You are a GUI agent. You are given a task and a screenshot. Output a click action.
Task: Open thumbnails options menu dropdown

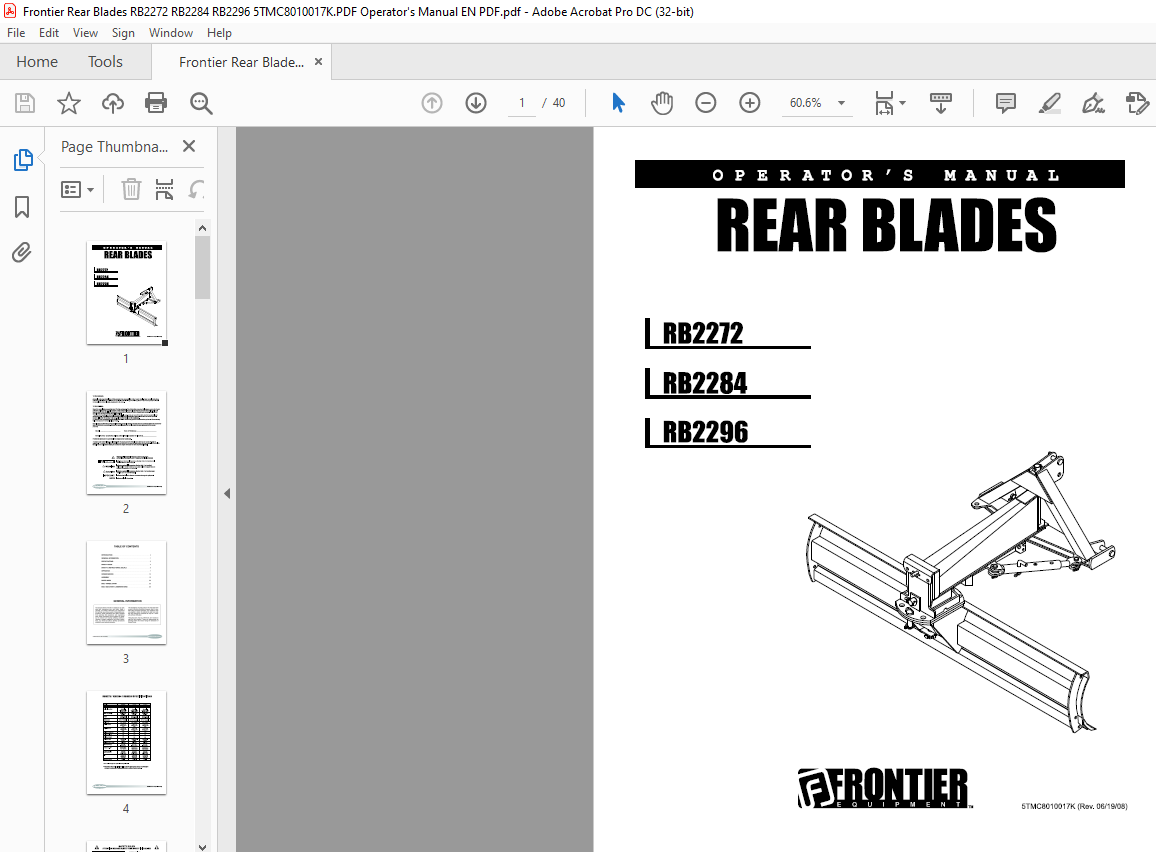(77, 190)
